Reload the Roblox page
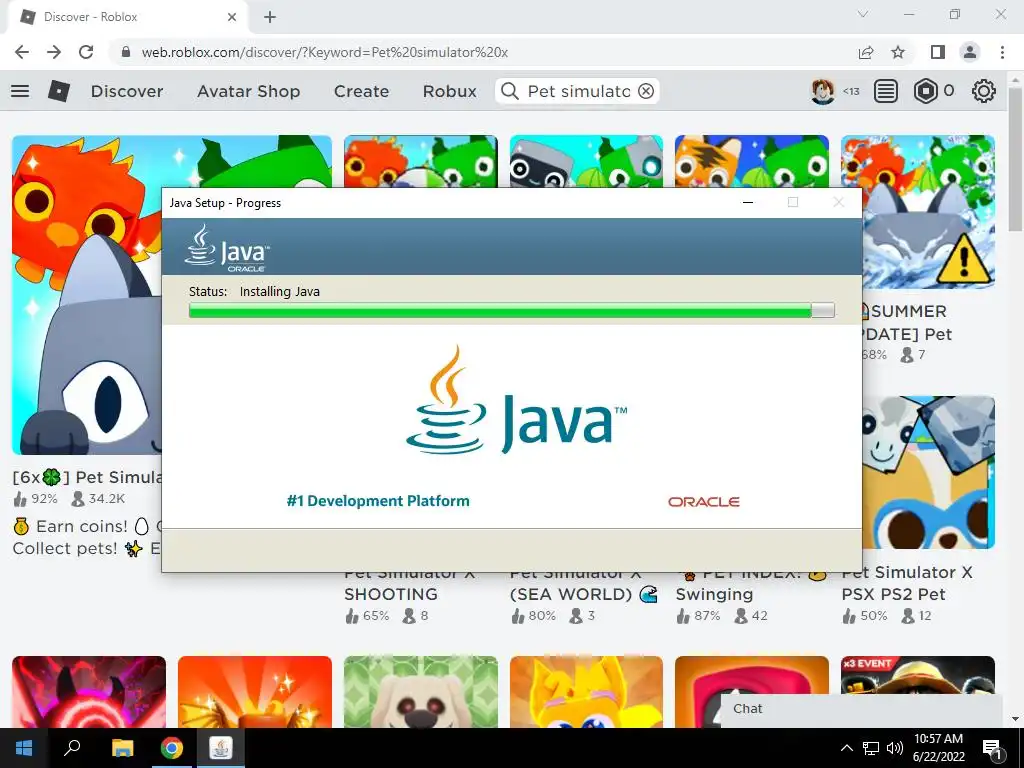This screenshot has width=1024, height=768. [86, 52]
